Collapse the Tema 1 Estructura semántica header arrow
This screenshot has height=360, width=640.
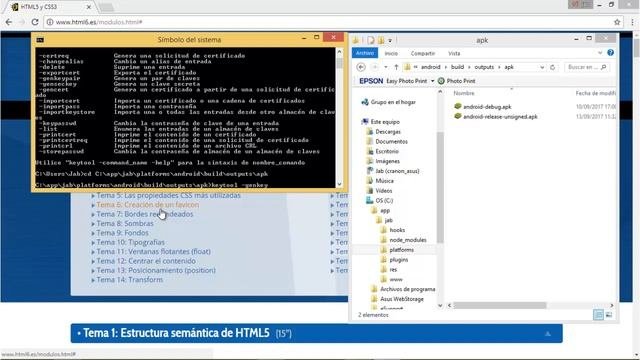[x=548, y=334]
